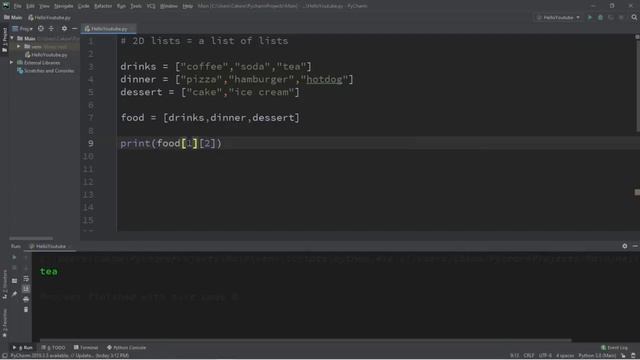Viewport: 640px width, 360px height.
Task: Click the tool windows toggle icon in status bar corner
Action: point(4,356)
